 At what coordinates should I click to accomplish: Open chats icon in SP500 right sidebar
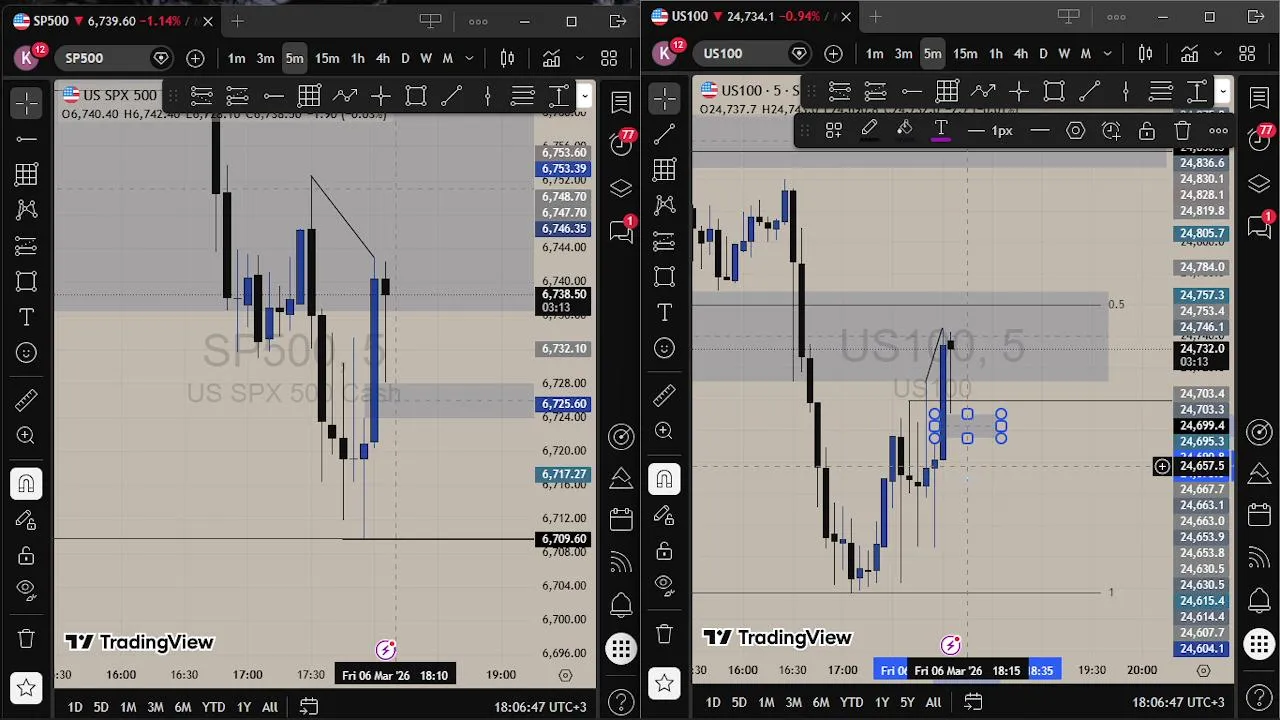621,230
